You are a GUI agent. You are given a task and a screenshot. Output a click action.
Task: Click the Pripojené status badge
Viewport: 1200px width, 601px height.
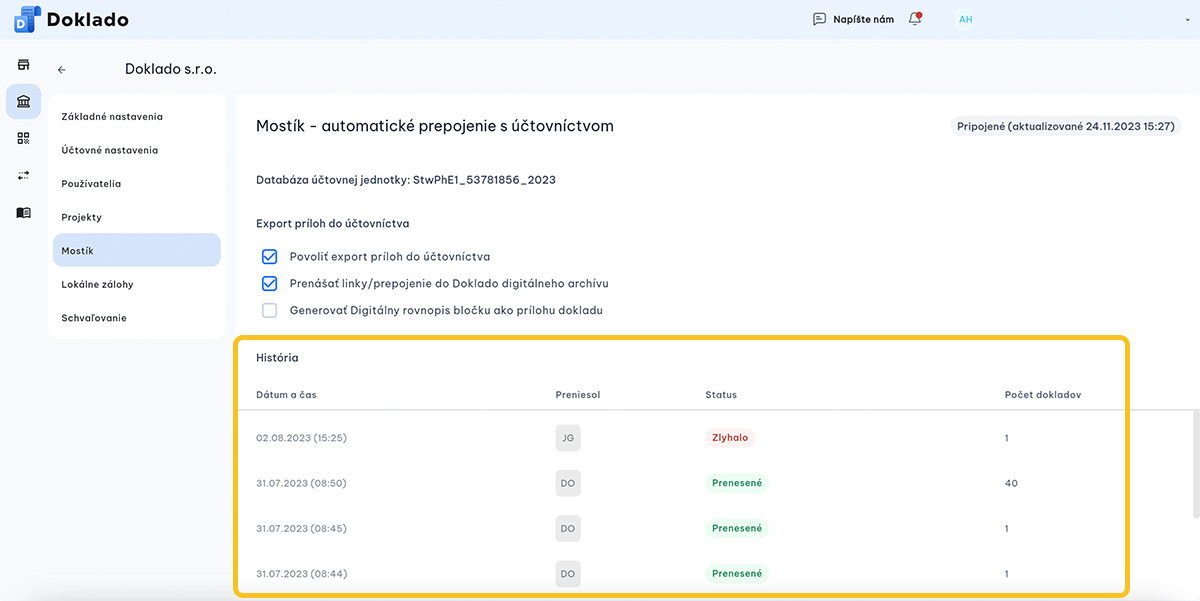coord(1065,127)
